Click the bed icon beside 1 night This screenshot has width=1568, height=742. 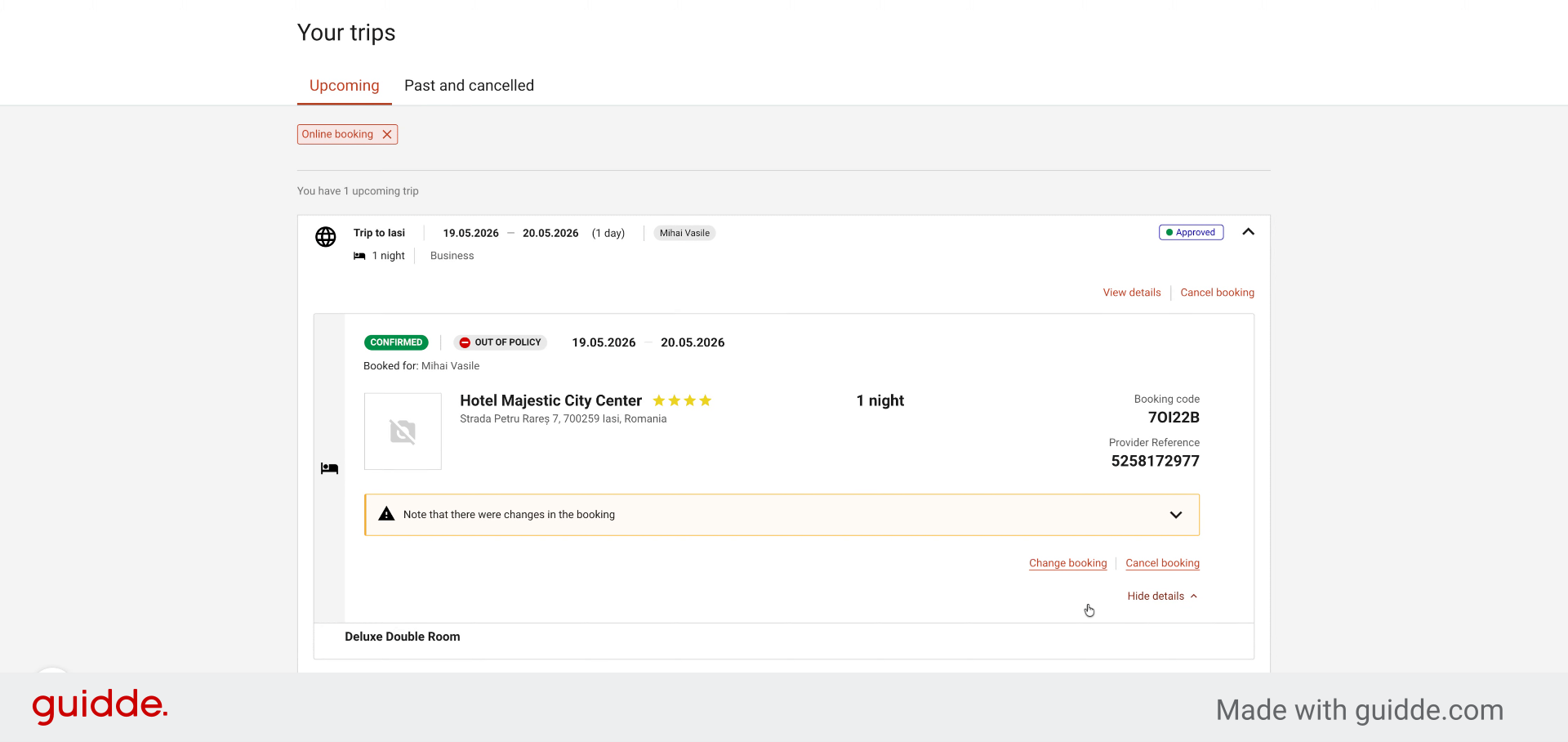359,256
